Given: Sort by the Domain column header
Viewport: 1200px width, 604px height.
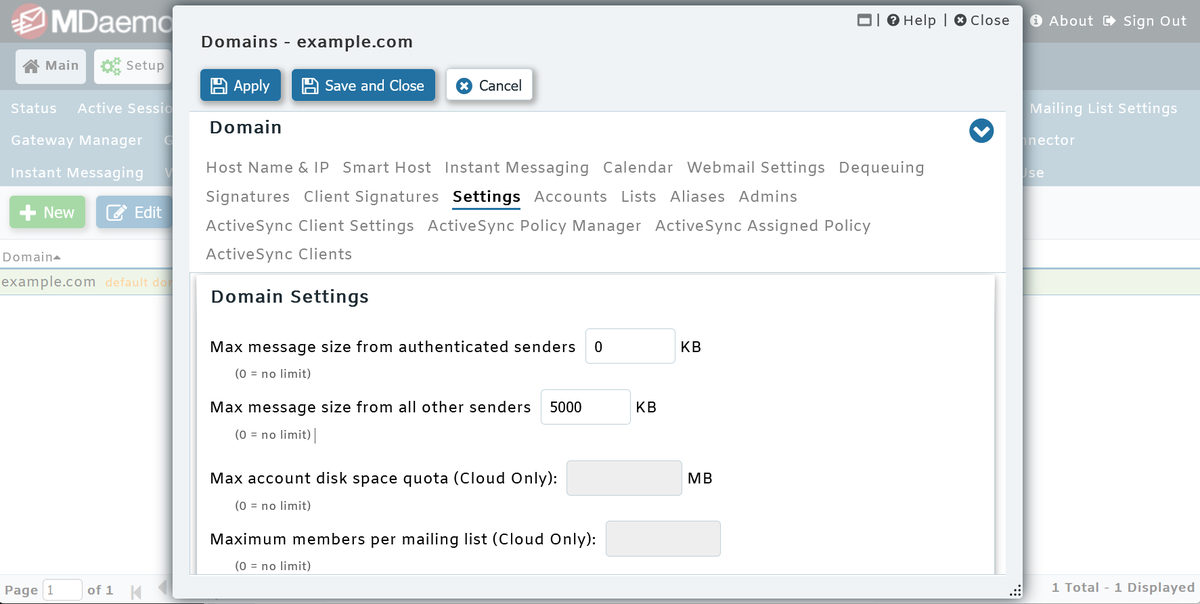Looking at the screenshot, I should click(x=31, y=257).
